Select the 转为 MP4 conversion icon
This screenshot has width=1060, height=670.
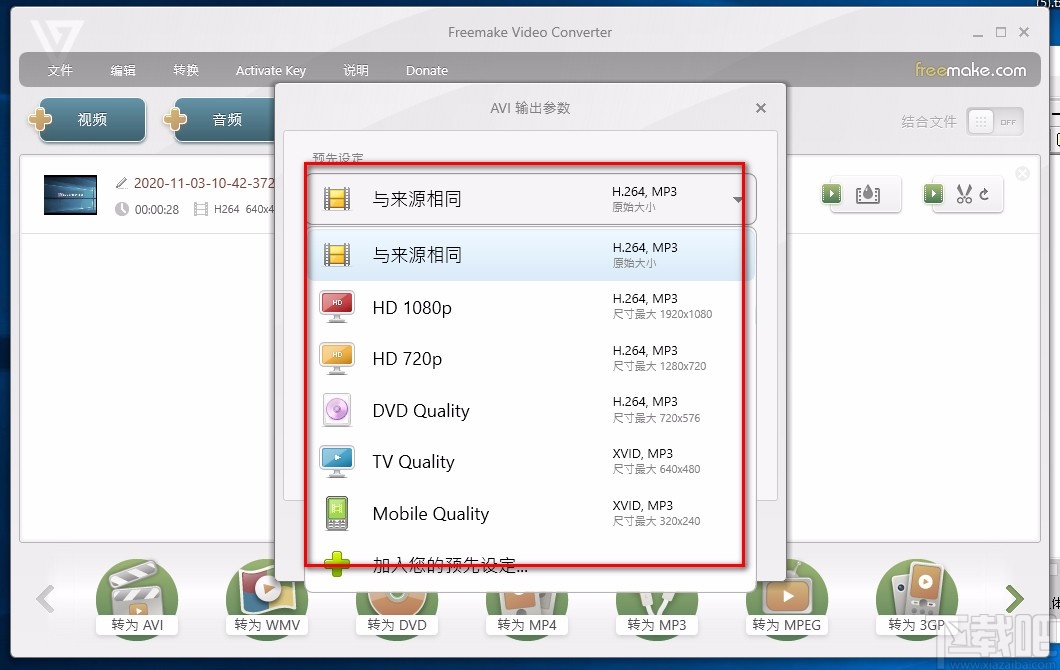pos(526,598)
